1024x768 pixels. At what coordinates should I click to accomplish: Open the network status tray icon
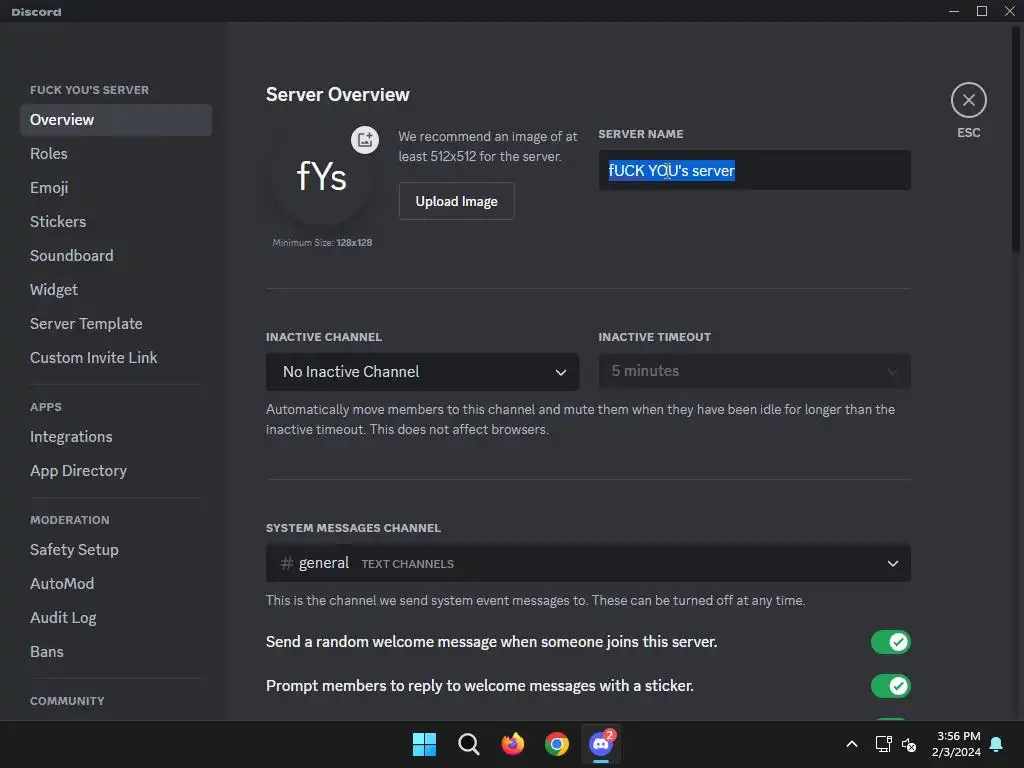(883, 744)
